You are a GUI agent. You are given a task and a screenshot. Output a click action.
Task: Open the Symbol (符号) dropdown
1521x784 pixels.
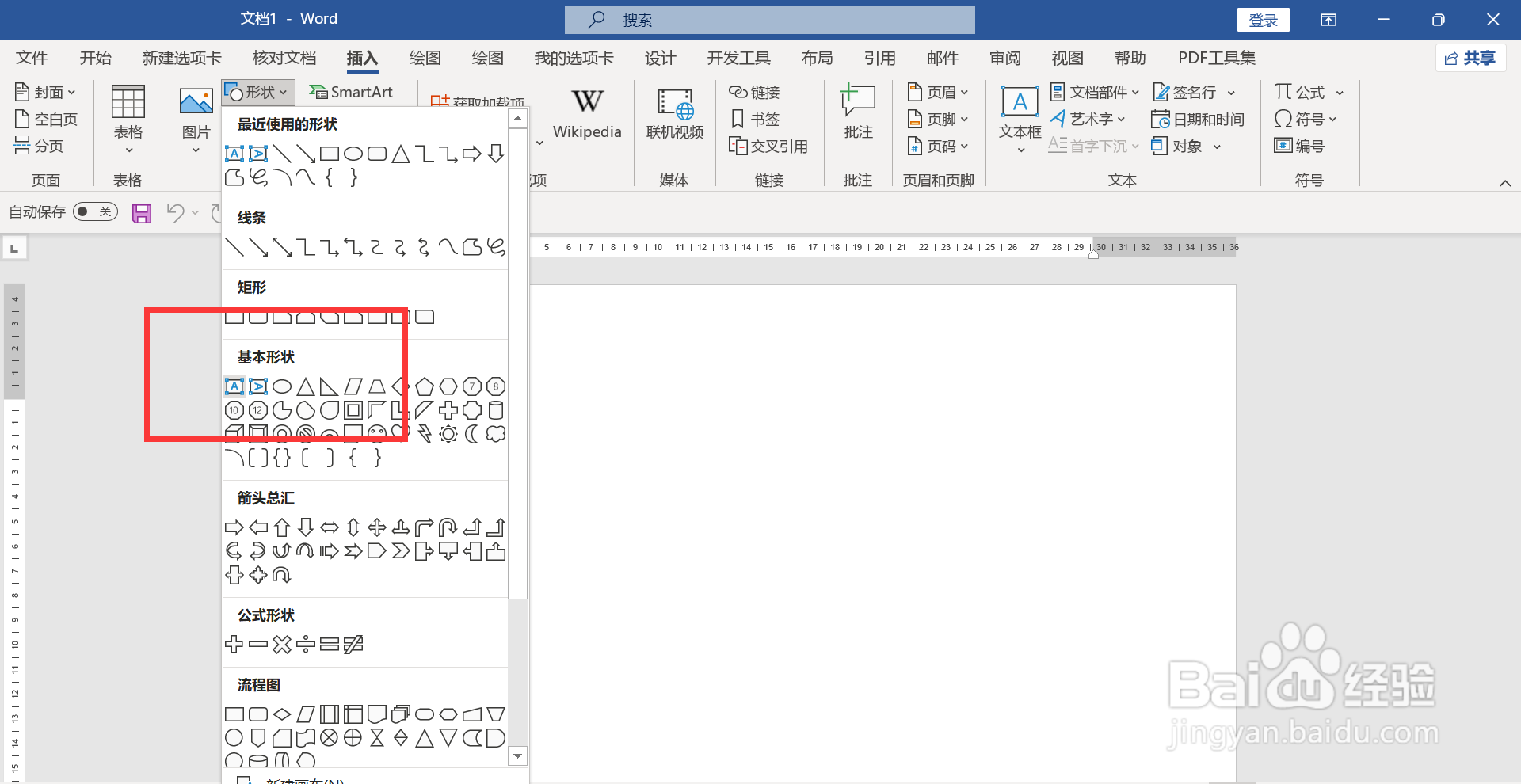1306,120
